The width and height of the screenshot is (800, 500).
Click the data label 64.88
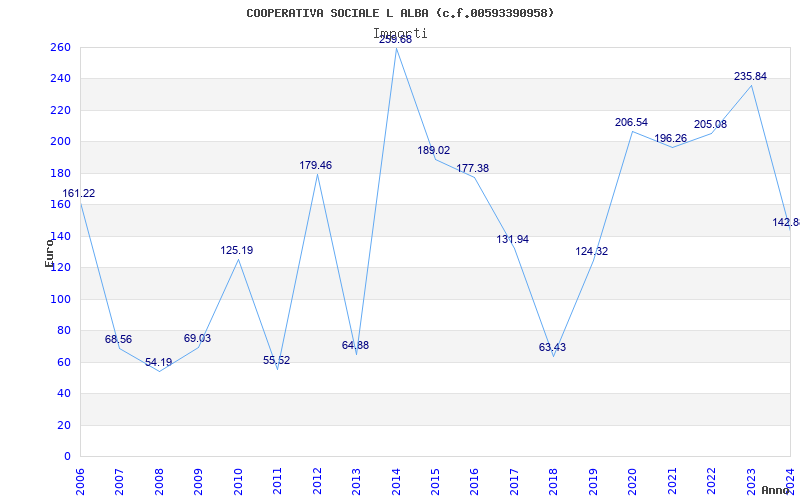(x=355, y=345)
